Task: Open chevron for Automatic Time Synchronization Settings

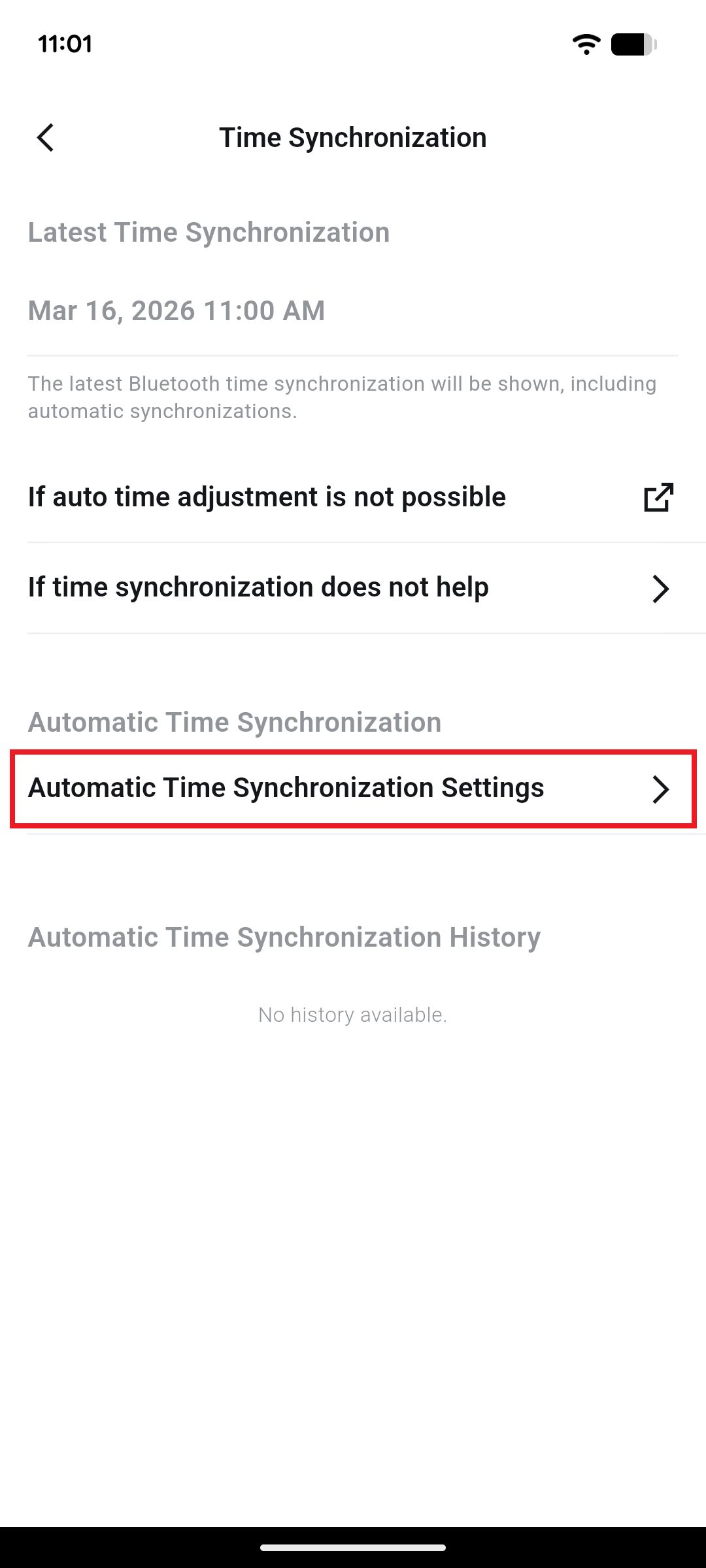Action: point(660,789)
